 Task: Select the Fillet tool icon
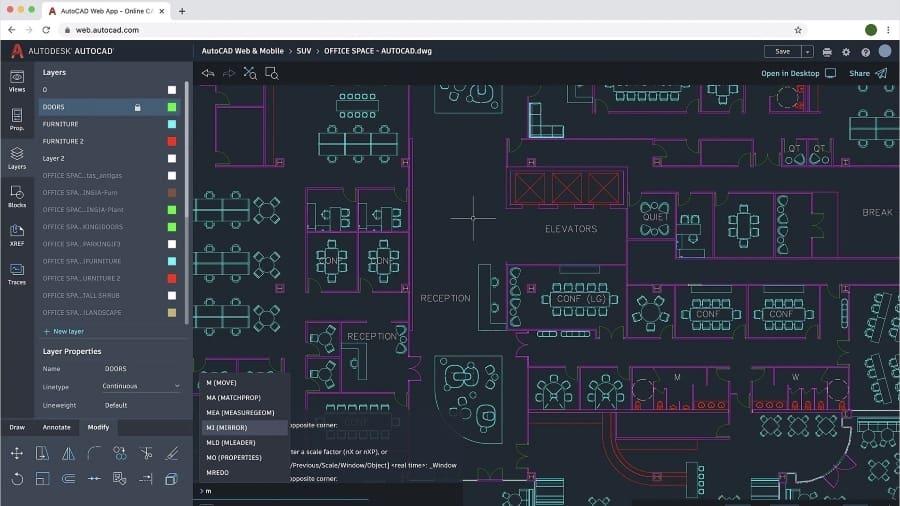[94, 453]
